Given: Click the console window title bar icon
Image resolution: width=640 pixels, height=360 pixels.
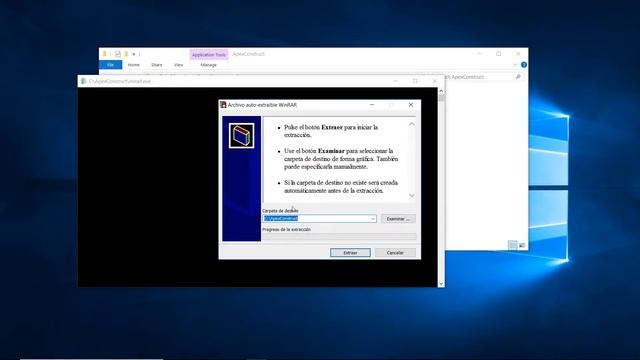Looking at the screenshot, I should pos(83,81).
